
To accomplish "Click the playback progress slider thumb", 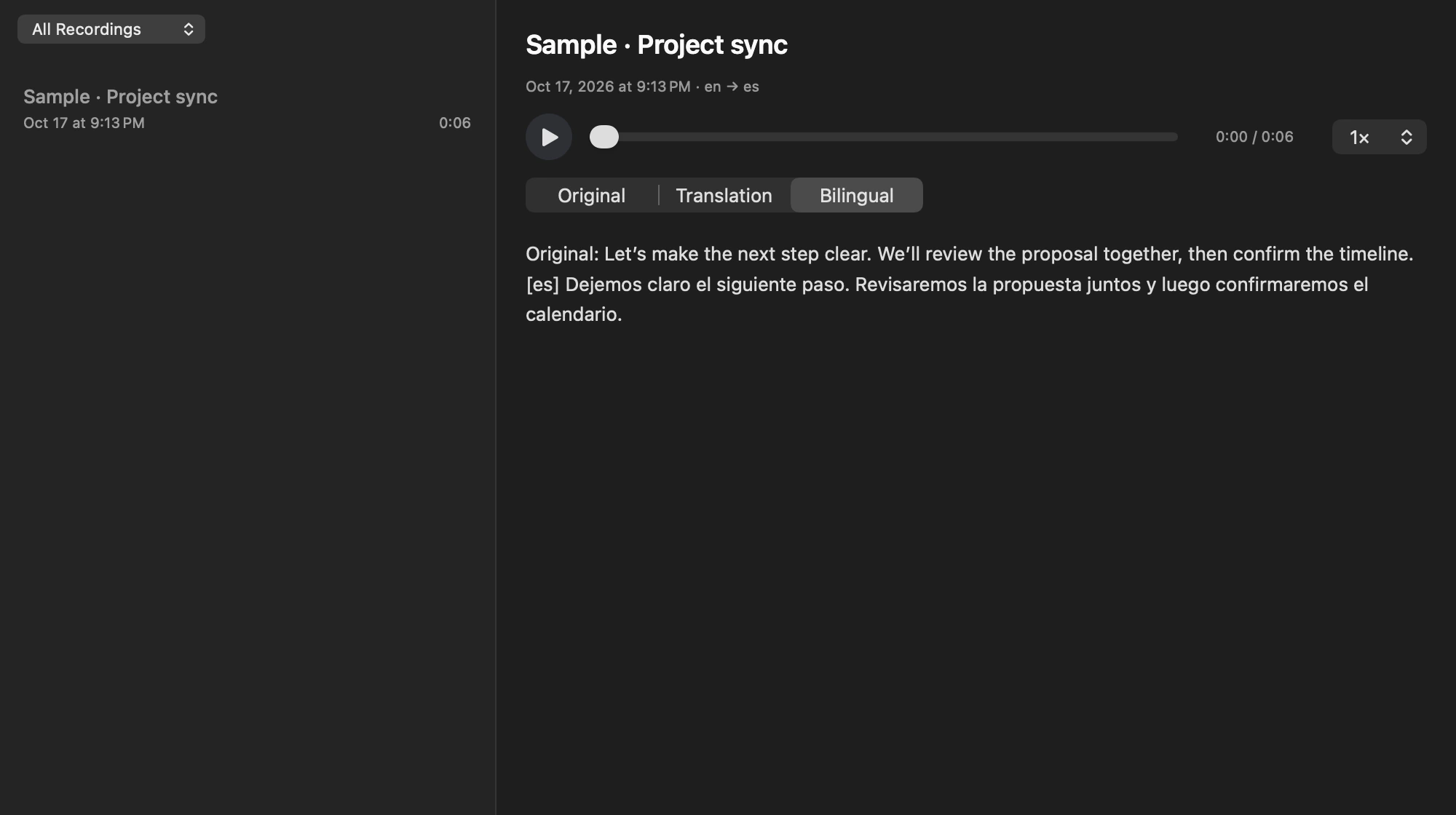I will coord(604,137).
